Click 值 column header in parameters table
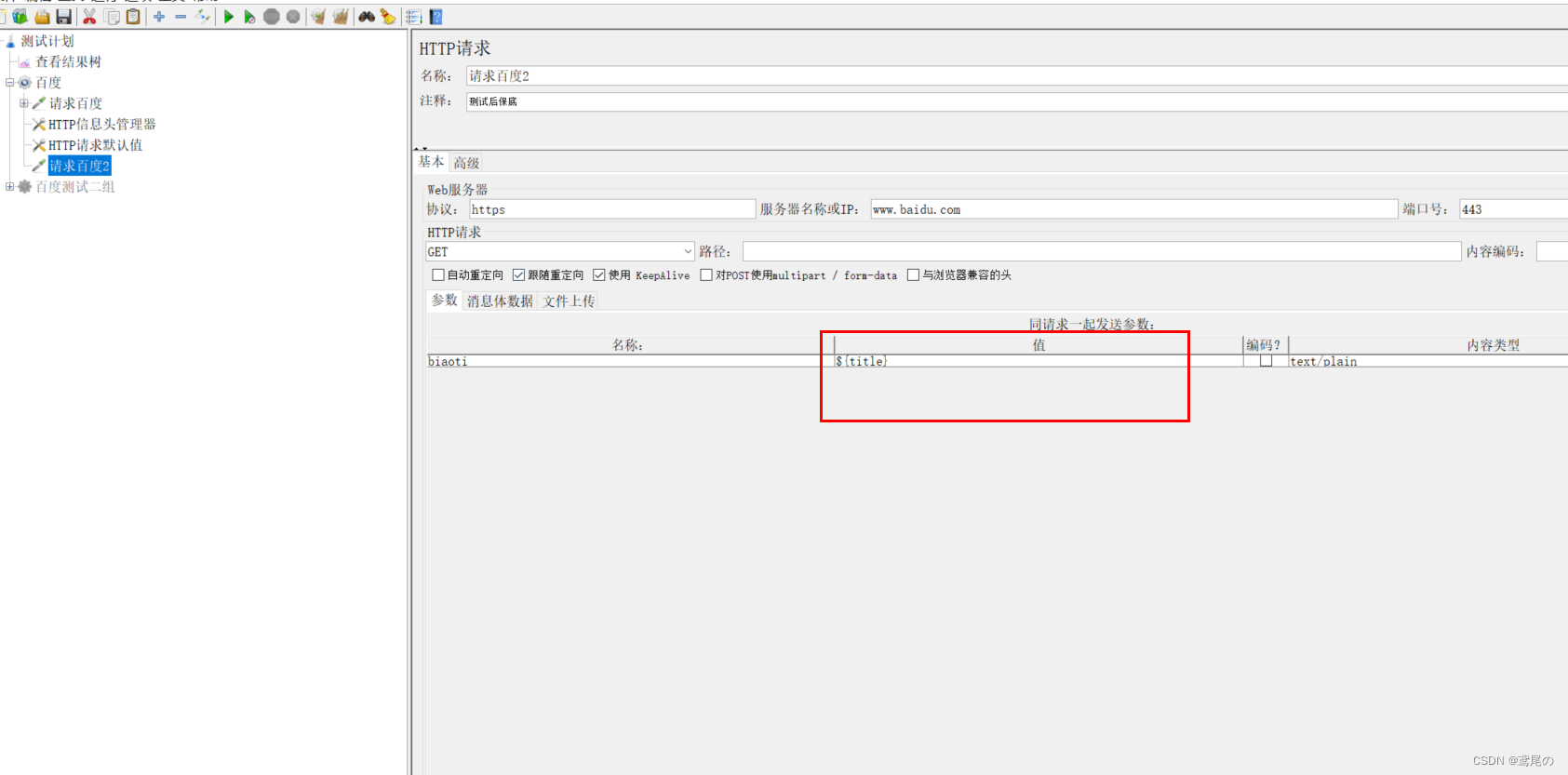This screenshot has height=775, width=1568. [1039, 345]
